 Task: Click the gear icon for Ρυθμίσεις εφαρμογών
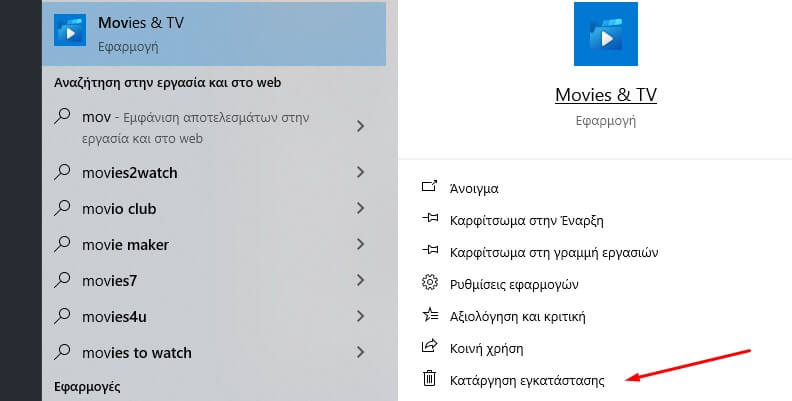click(x=430, y=284)
